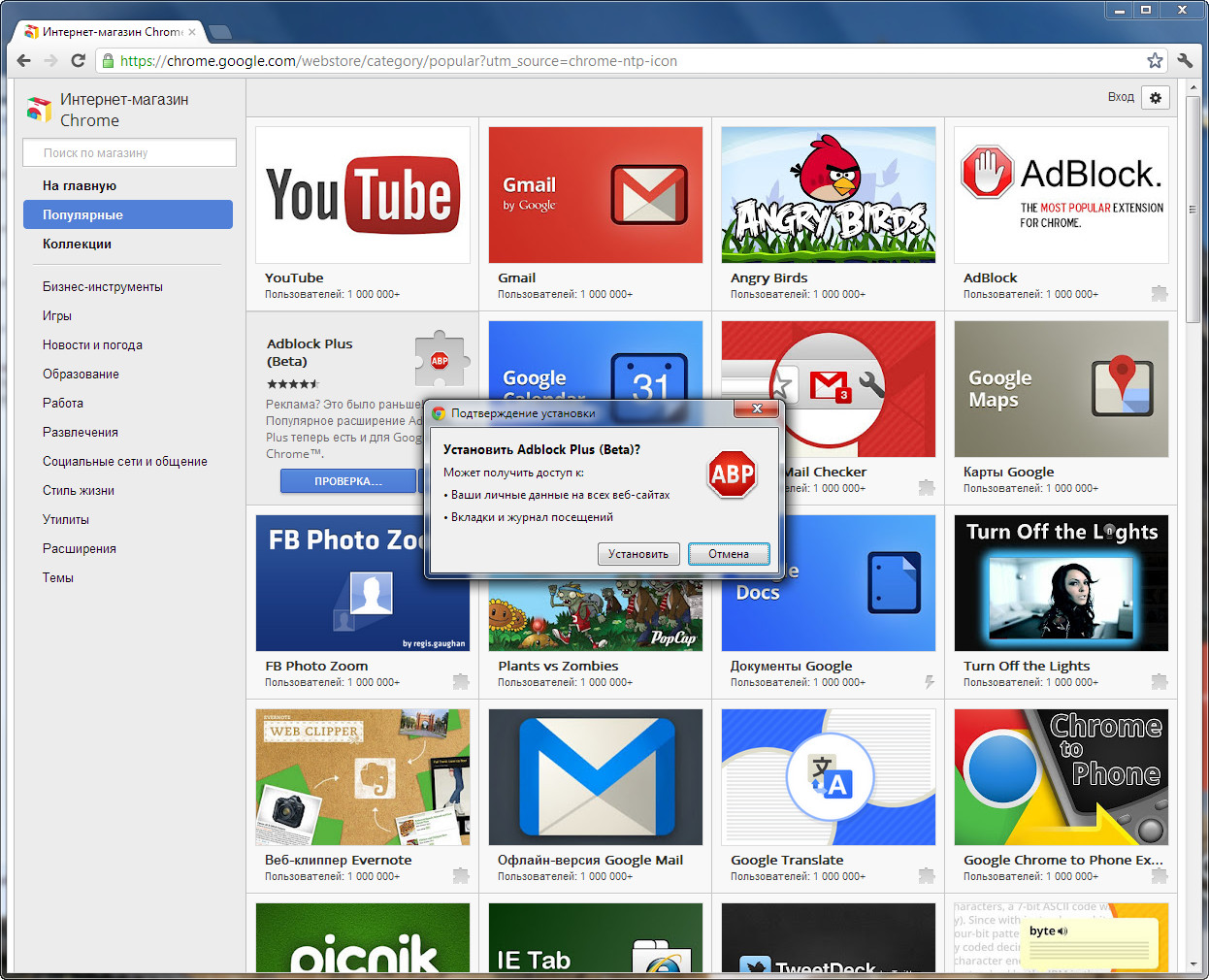Go forward with the browser forward arrow
1209x980 pixels.
[51, 60]
